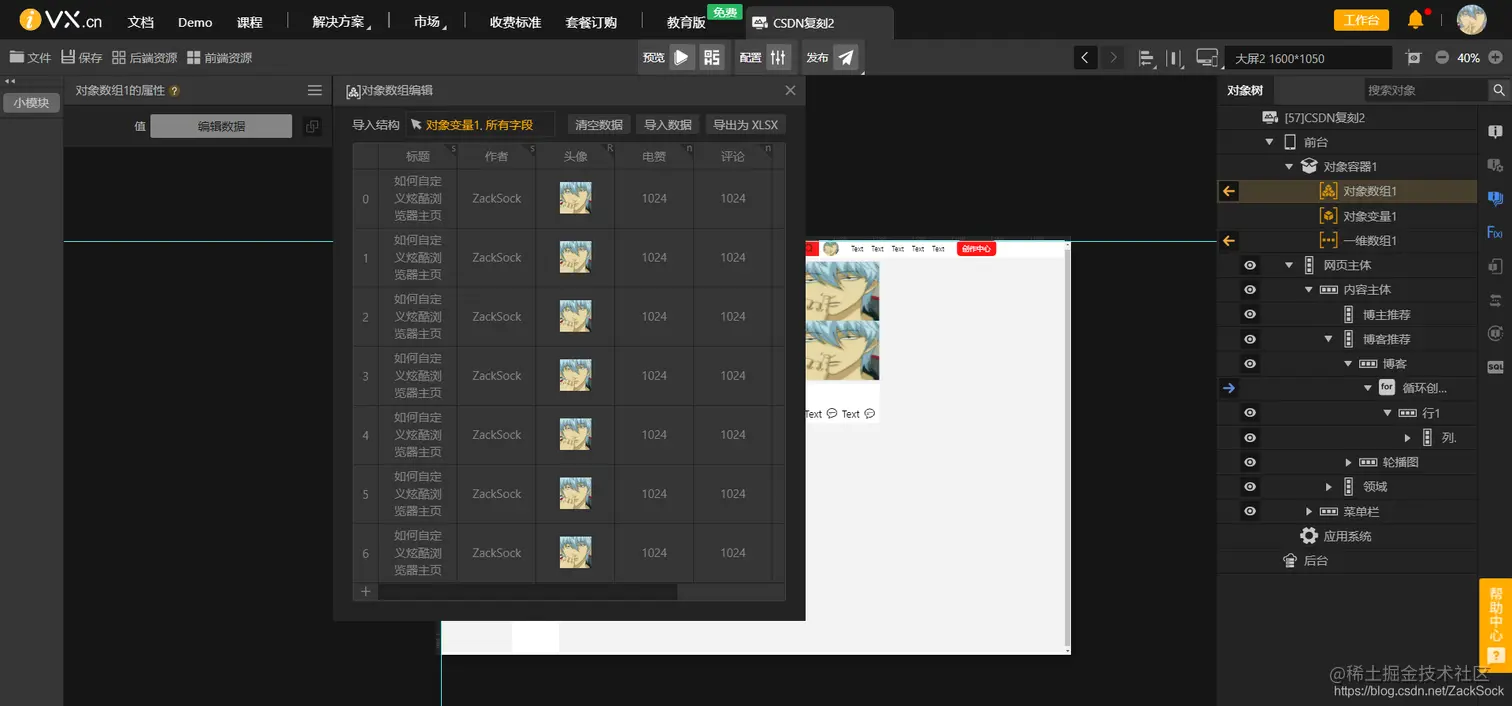Click the plus to add a data row
Screen dimensions: 1512x706
pos(364,591)
